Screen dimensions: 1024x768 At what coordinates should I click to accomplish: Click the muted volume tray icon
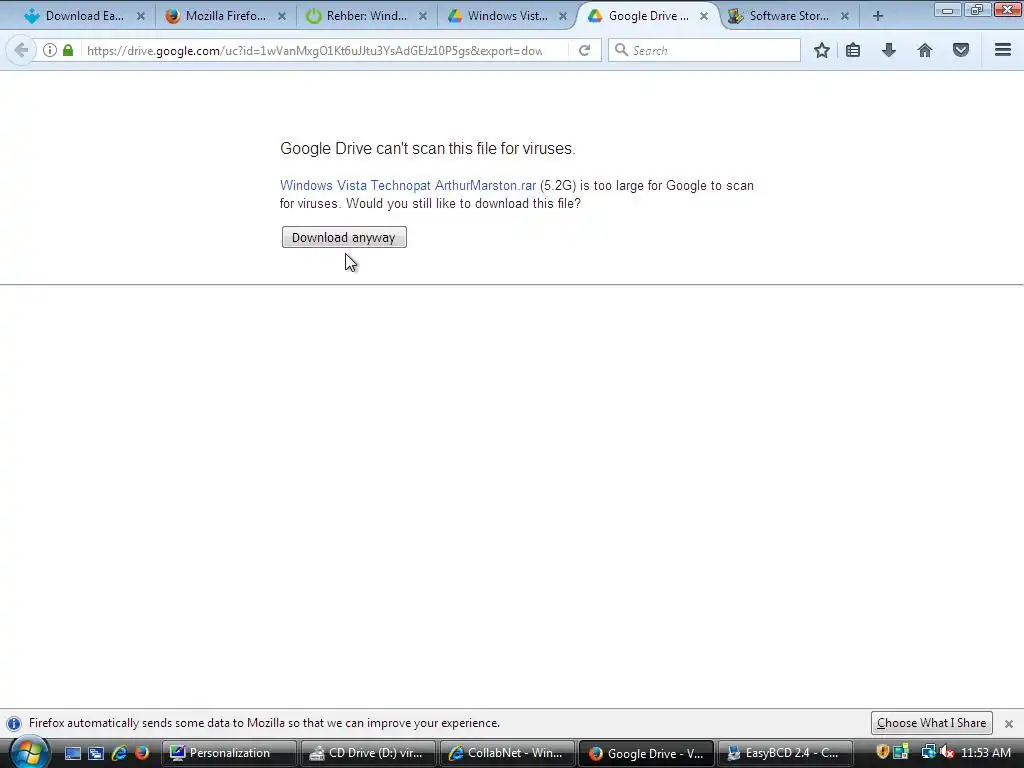pos(947,752)
